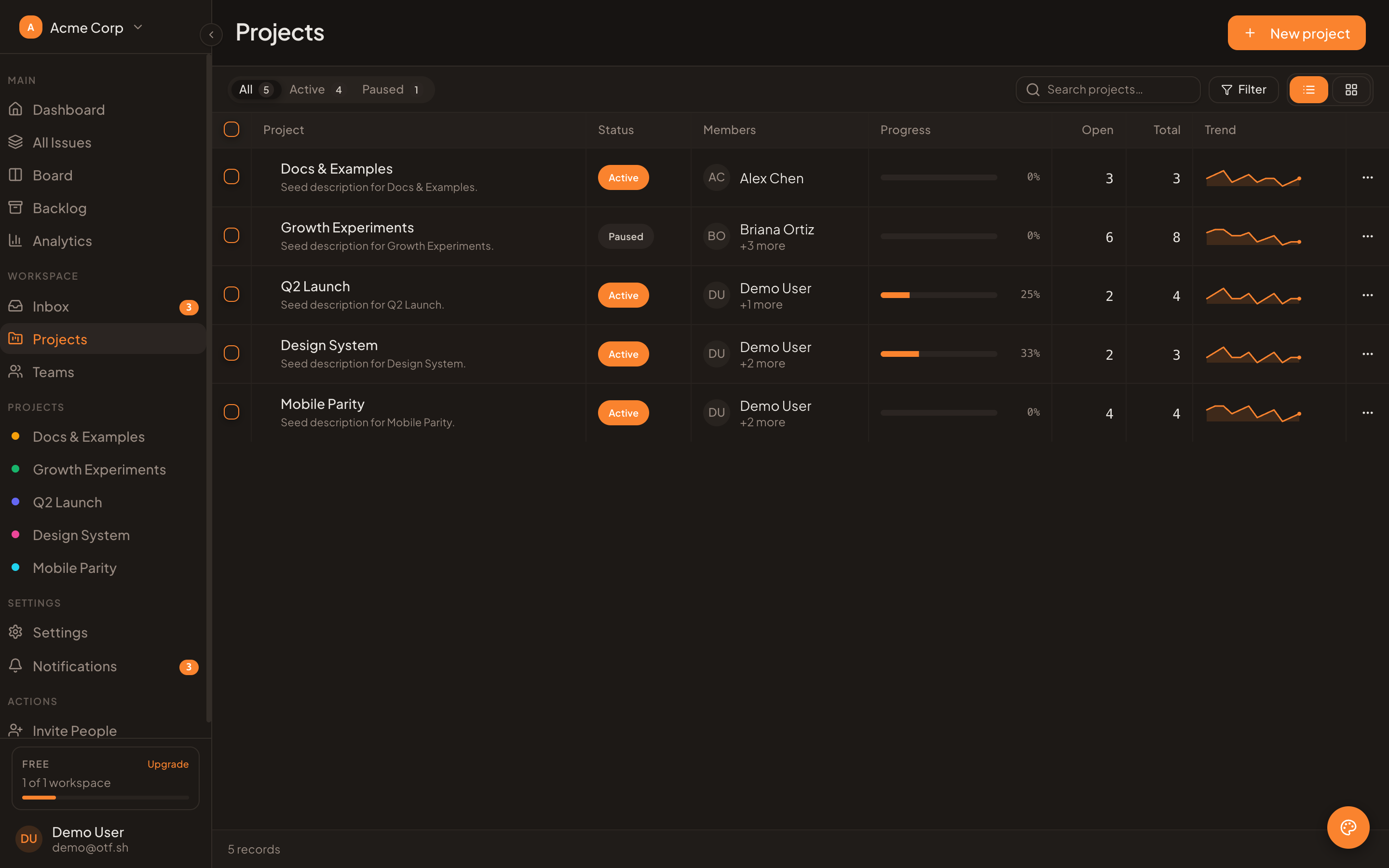Click the All Issues layers icon
This screenshot has width=1389, height=868.
15,142
